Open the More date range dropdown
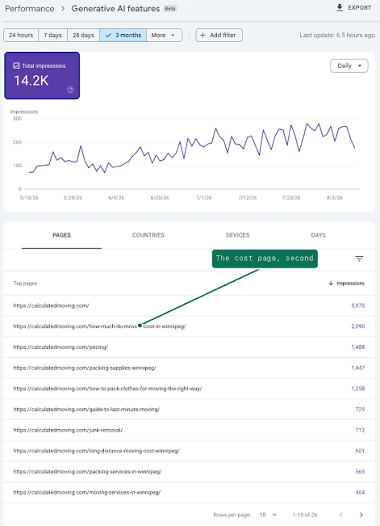380x526 pixels. (164, 35)
